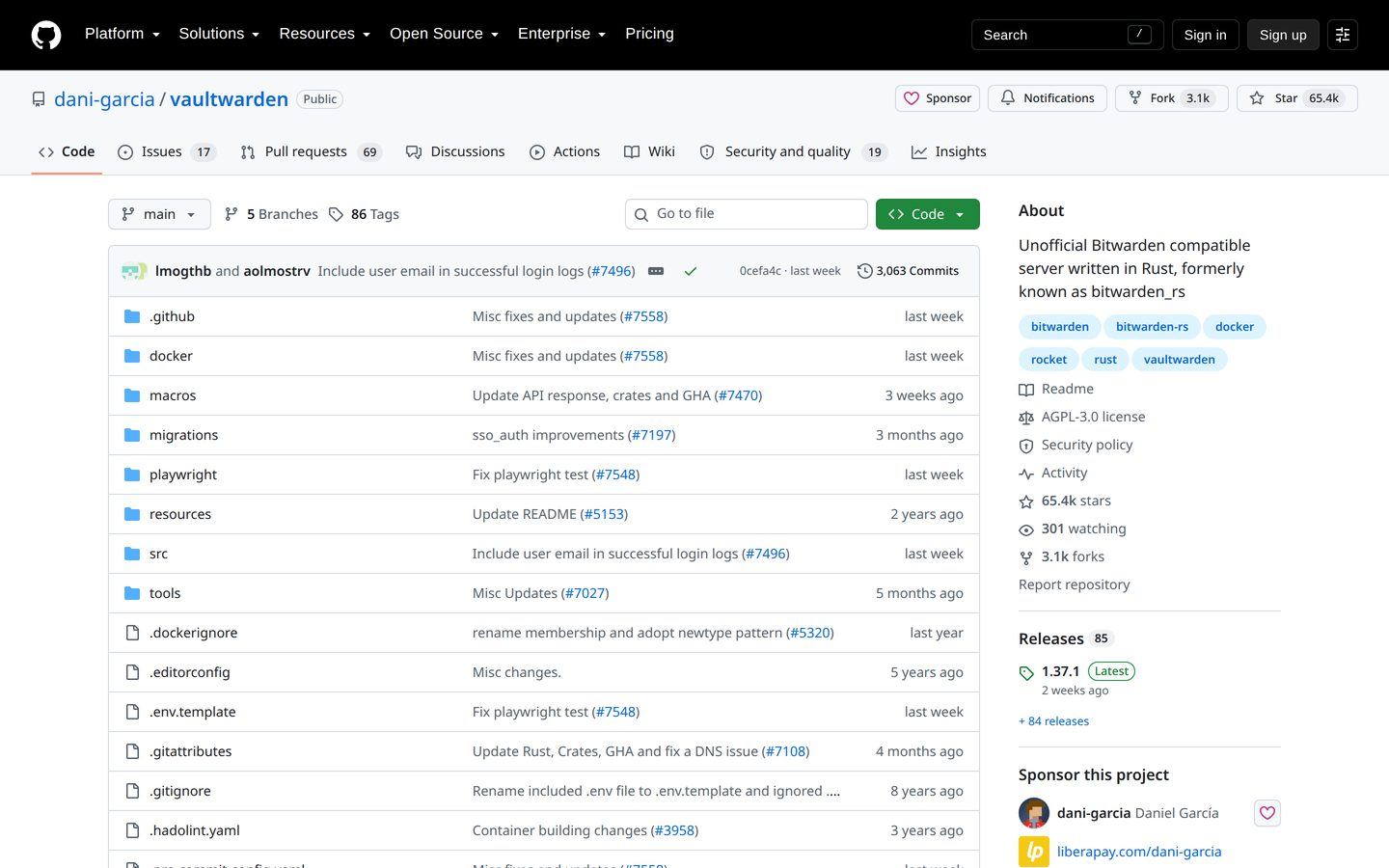Open Notifications bell button
1389x868 pixels.
1048,98
